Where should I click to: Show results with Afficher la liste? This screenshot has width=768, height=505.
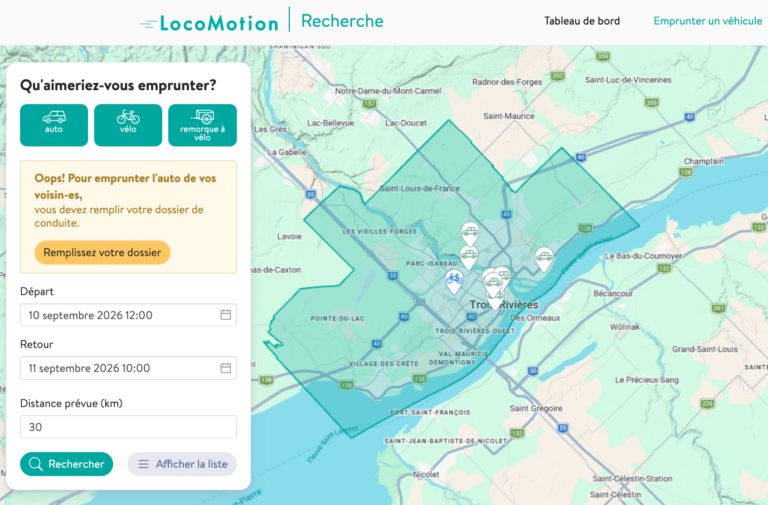pyautogui.click(x=182, y=464)
